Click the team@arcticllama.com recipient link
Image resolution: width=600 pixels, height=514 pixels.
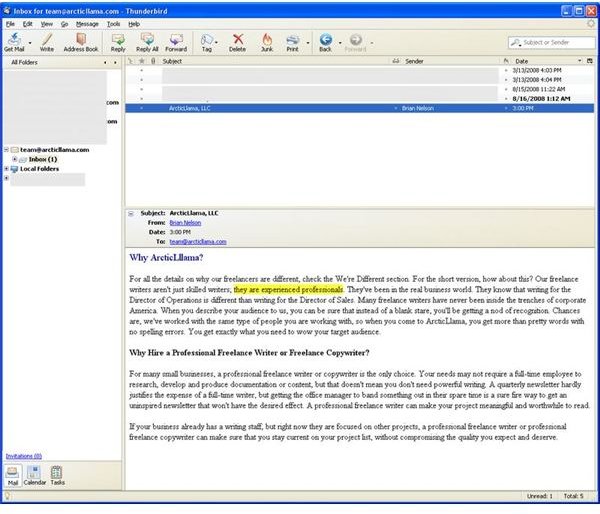click(198, 242)
